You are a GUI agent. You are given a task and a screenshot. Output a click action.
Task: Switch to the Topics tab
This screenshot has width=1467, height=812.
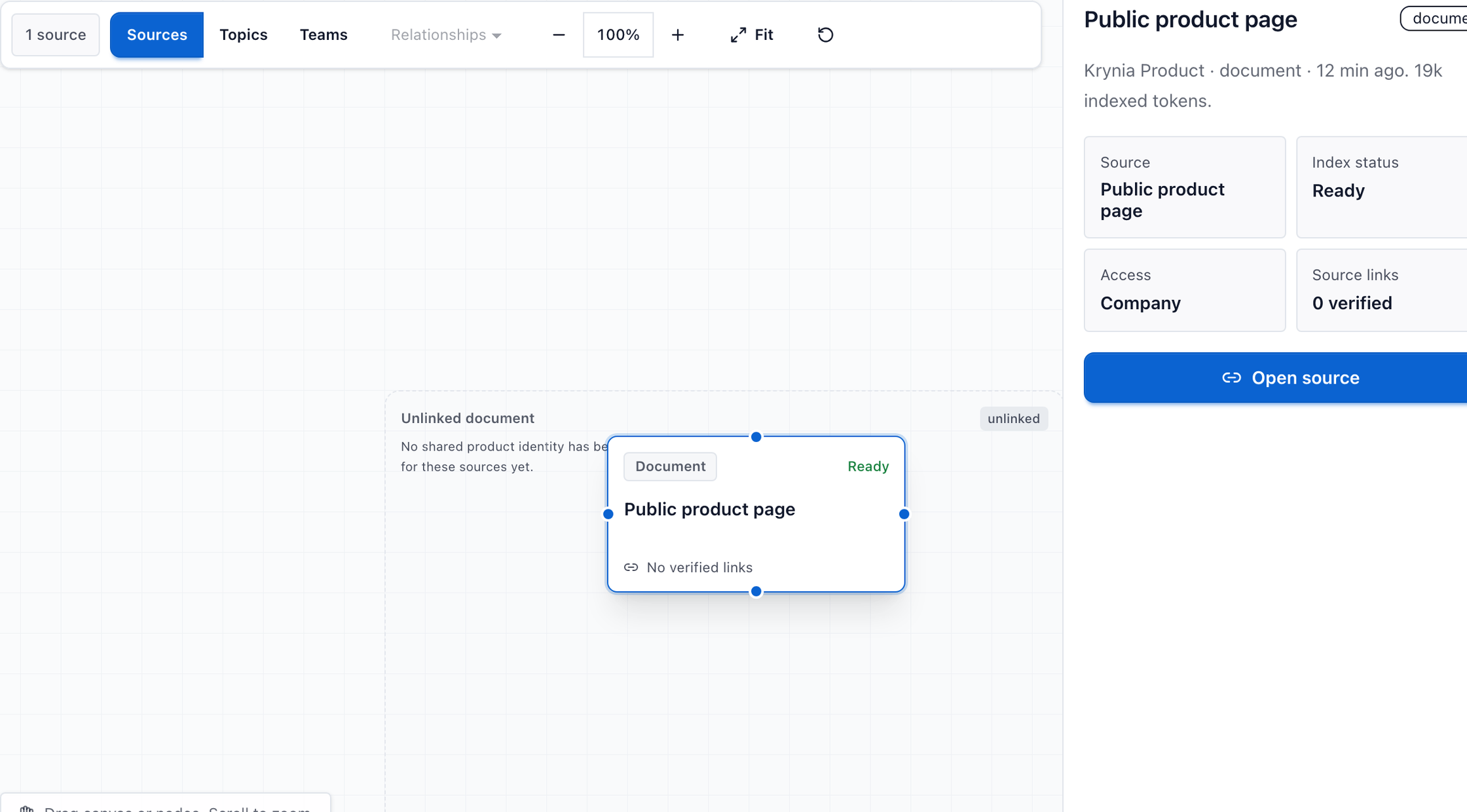[x=244, y=35]
